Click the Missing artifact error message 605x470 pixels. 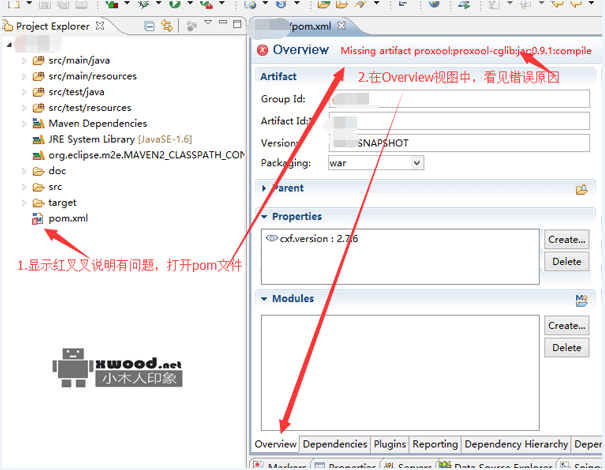point(466,51)
